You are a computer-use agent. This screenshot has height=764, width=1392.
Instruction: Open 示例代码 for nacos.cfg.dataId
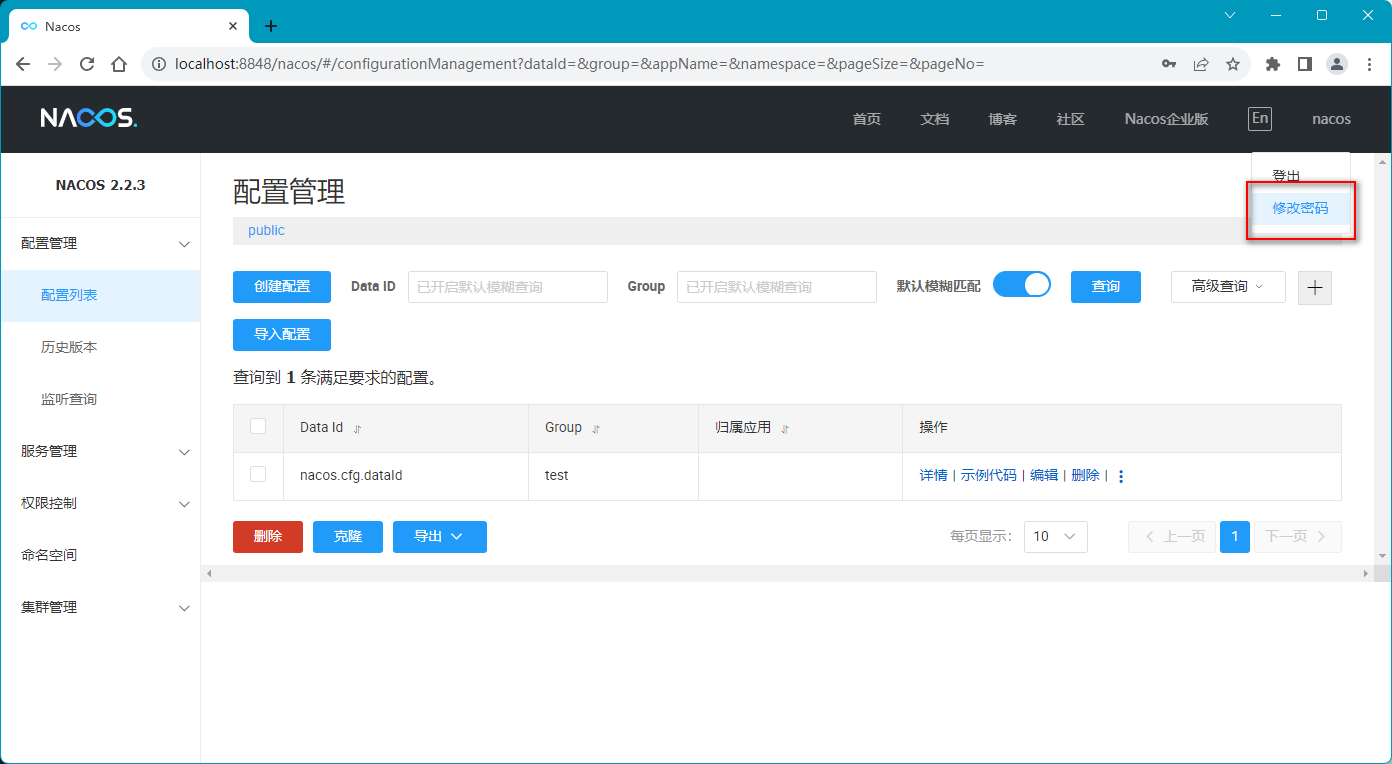pos(988,475)
